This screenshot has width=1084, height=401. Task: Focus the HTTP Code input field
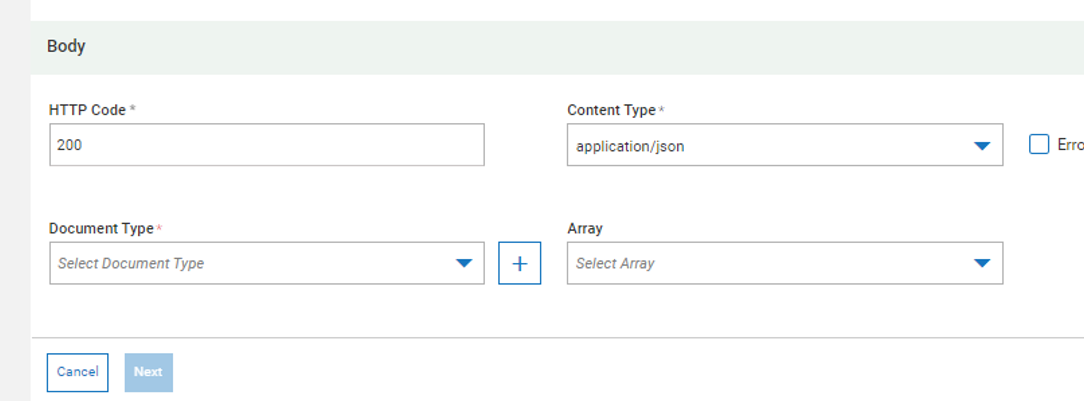click(266, 145)
